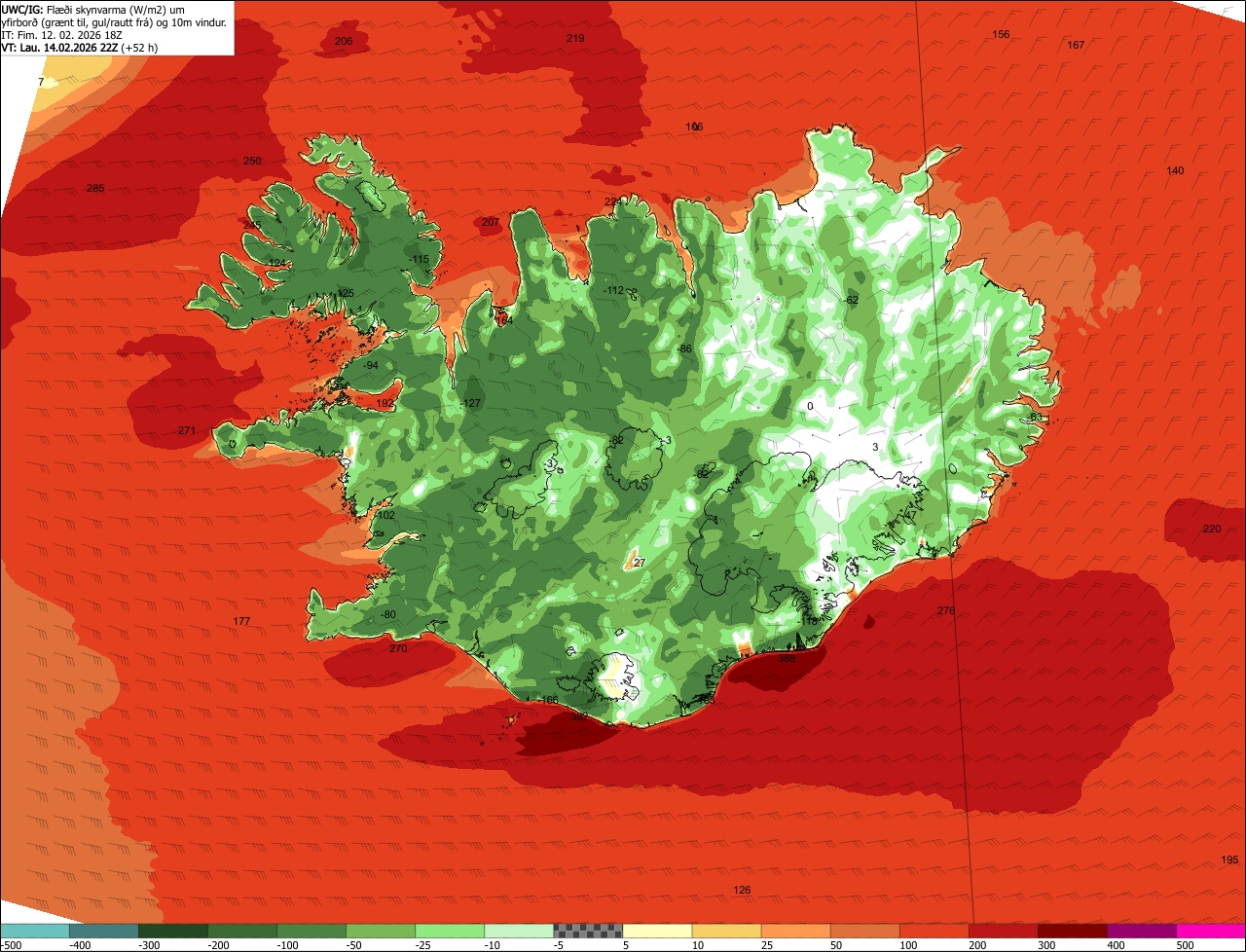Click the dark teal legend swatch between -400 and -300

pyautogui.click(x=104, y=930)
